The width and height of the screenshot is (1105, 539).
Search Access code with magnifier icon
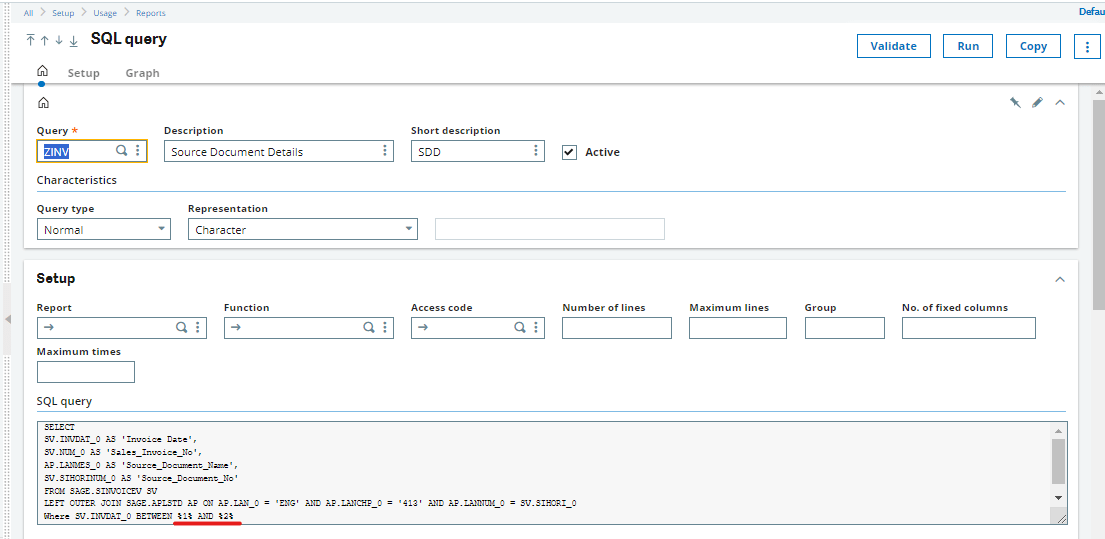[519, 327]
